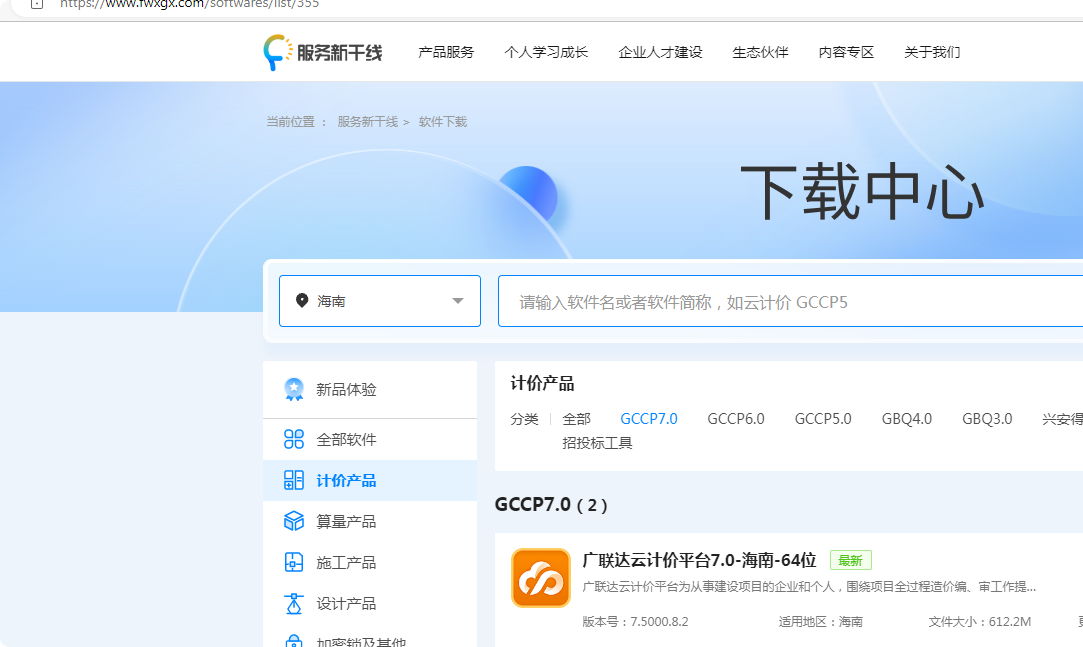Click the 新品体验 medal icon
The height and width of the screenshot is (647, 1083).
(x=294, y=389)
